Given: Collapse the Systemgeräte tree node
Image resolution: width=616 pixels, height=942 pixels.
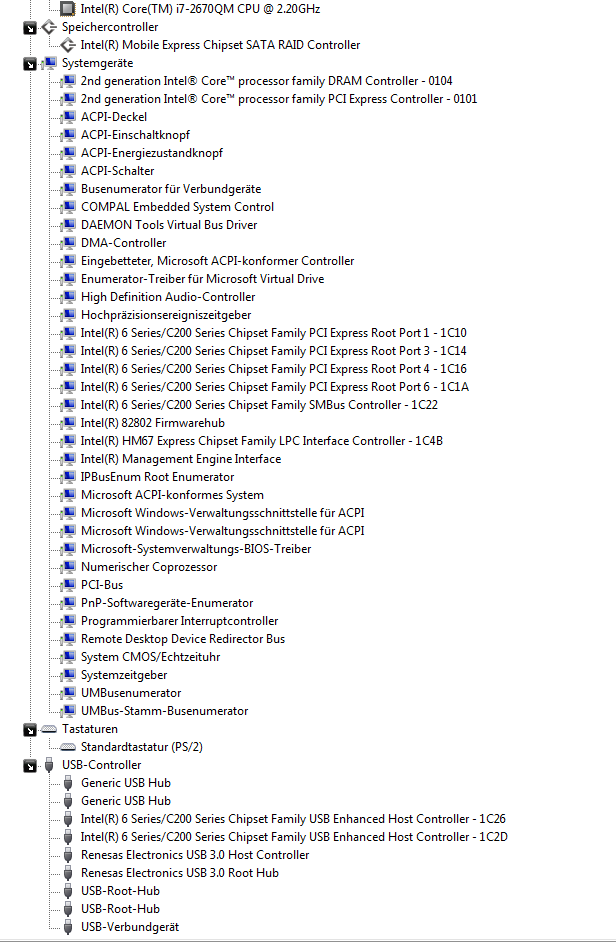Looking at the screenshot, I should click(x=30, y=63).
